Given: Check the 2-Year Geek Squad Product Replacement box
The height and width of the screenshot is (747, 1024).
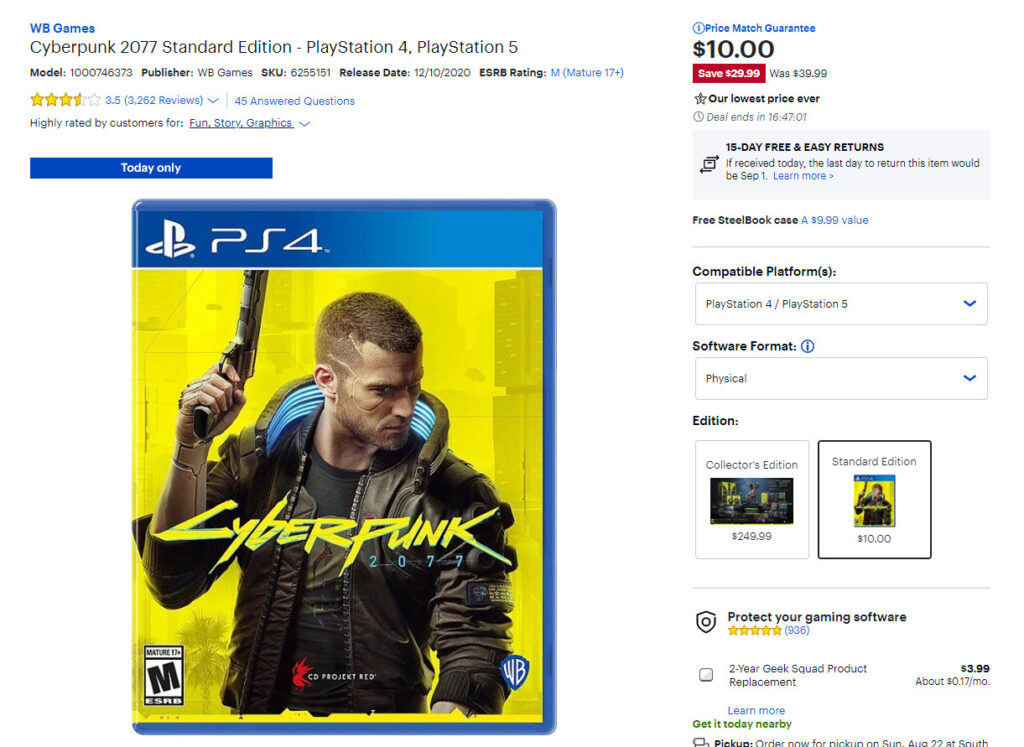Looking at the screenshot, I should click(x=706, y=675).
